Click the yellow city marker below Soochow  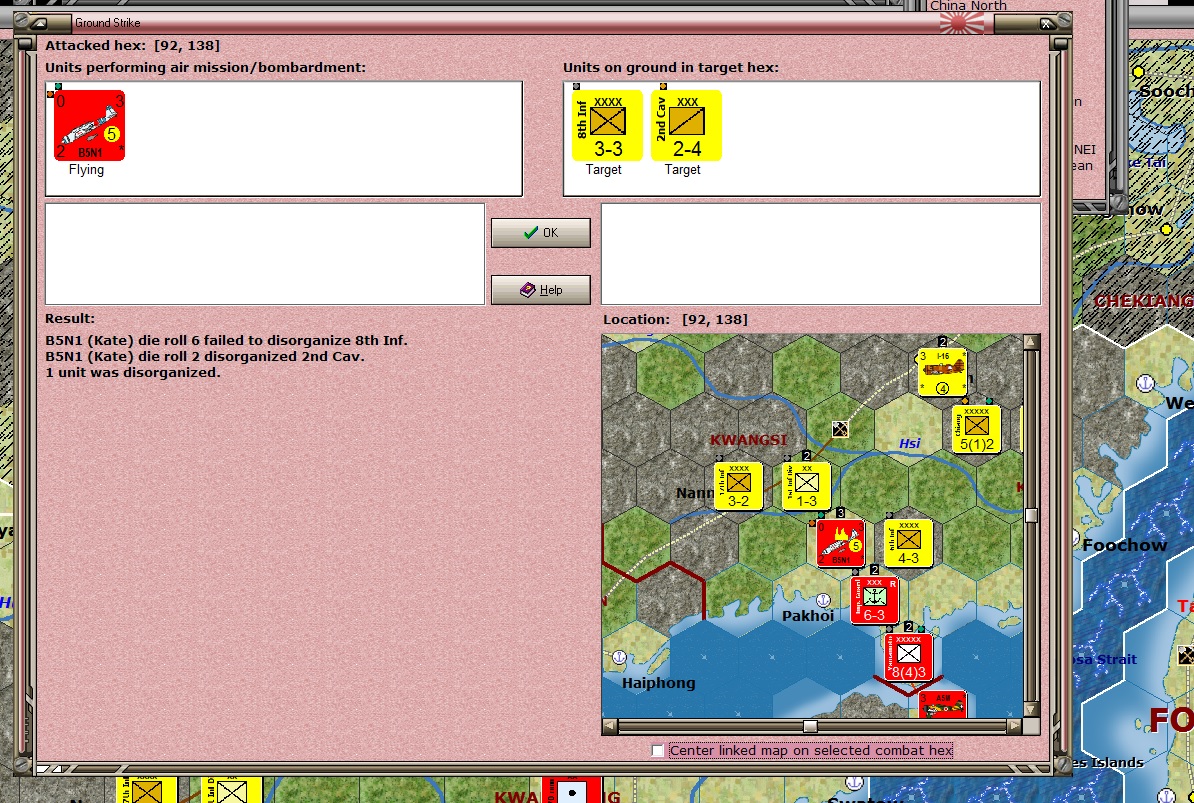(1166, 229)
